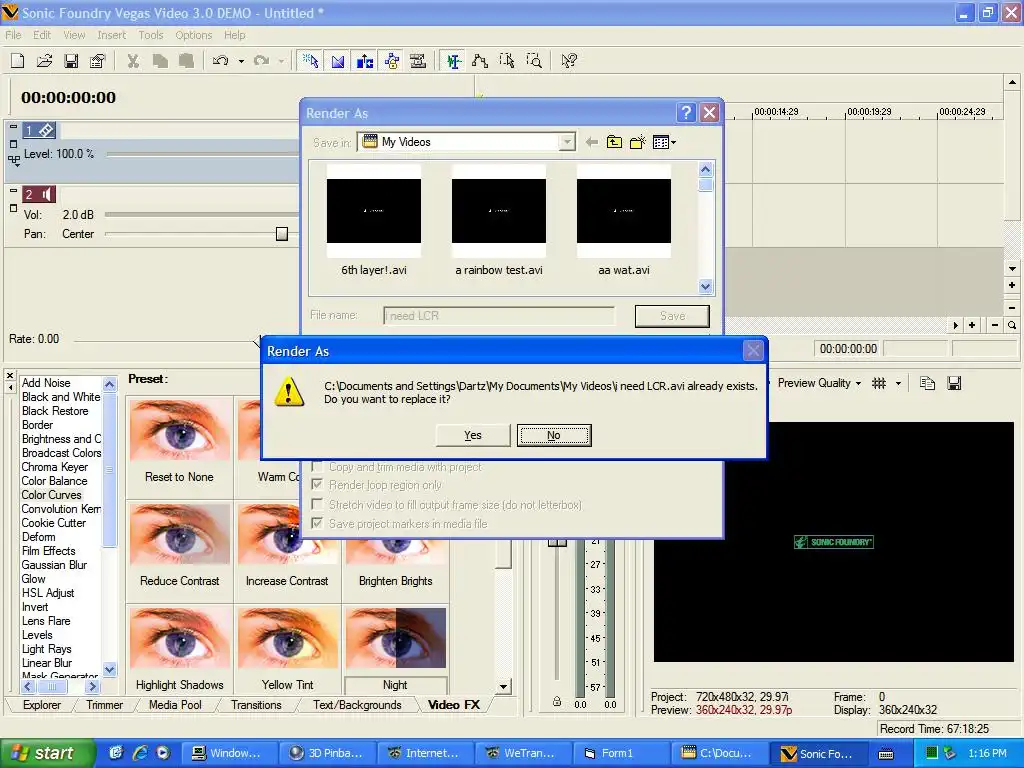
Task: Click the Redo arrow icon
Action: click(x=262, y=61)
